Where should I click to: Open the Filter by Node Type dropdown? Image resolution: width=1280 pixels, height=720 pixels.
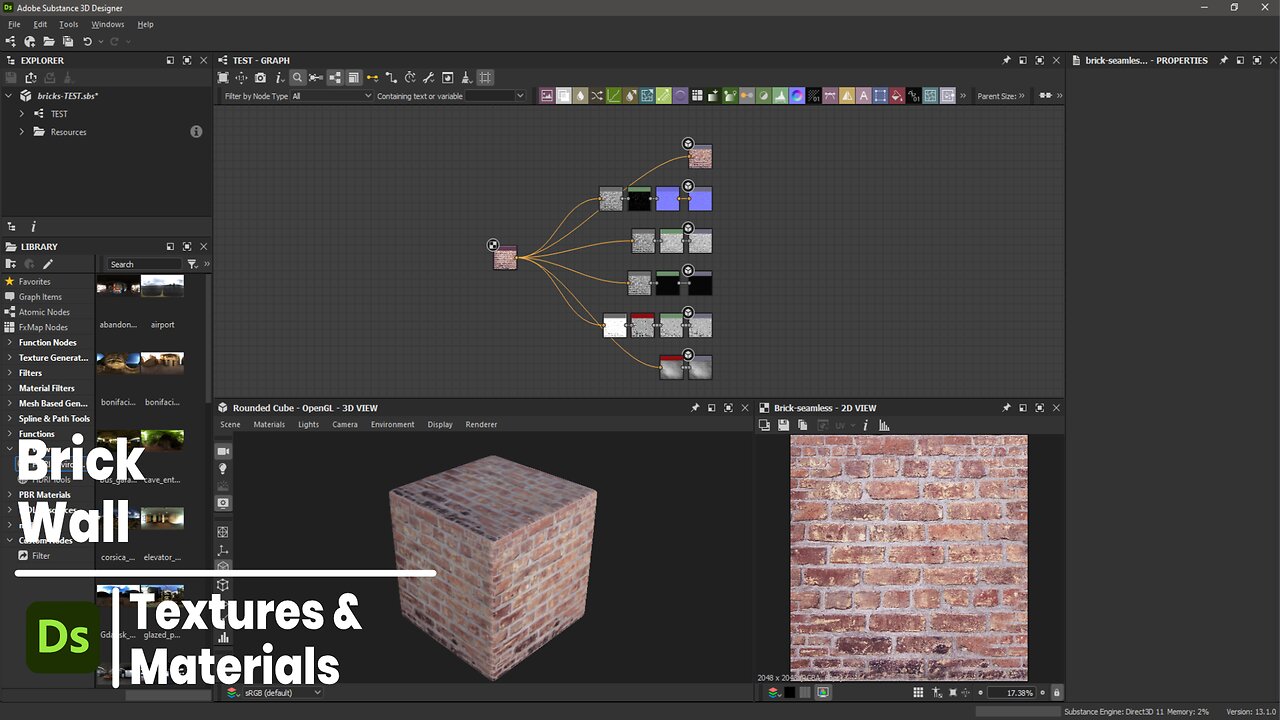(x=330, y=96)
